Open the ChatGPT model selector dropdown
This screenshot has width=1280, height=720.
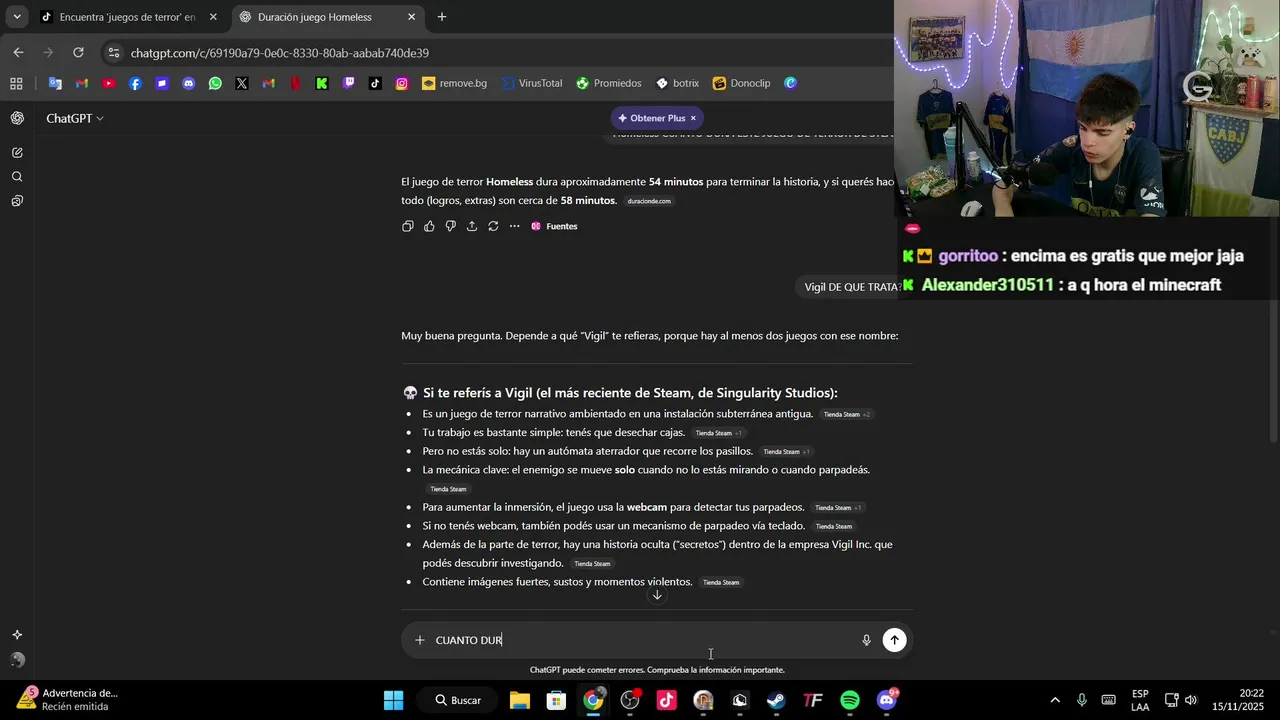point(75,118)
